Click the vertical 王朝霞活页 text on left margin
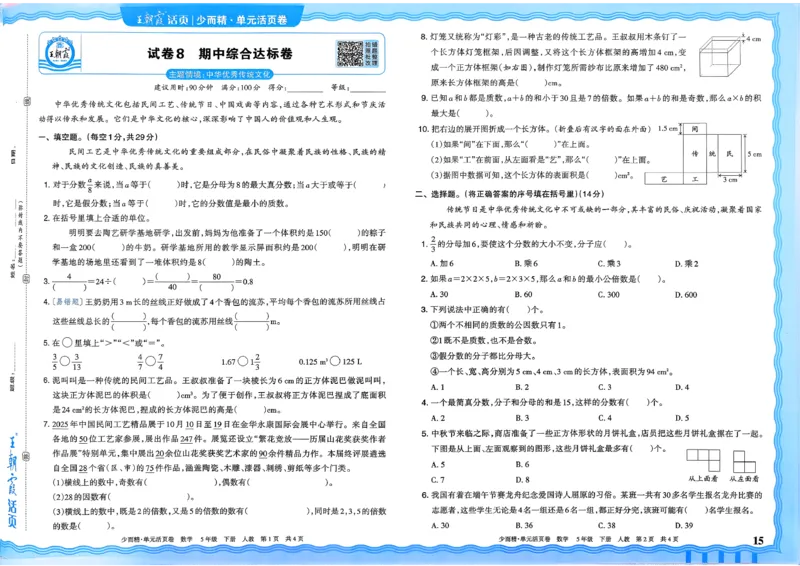800x566 pixels. [12, 482]
